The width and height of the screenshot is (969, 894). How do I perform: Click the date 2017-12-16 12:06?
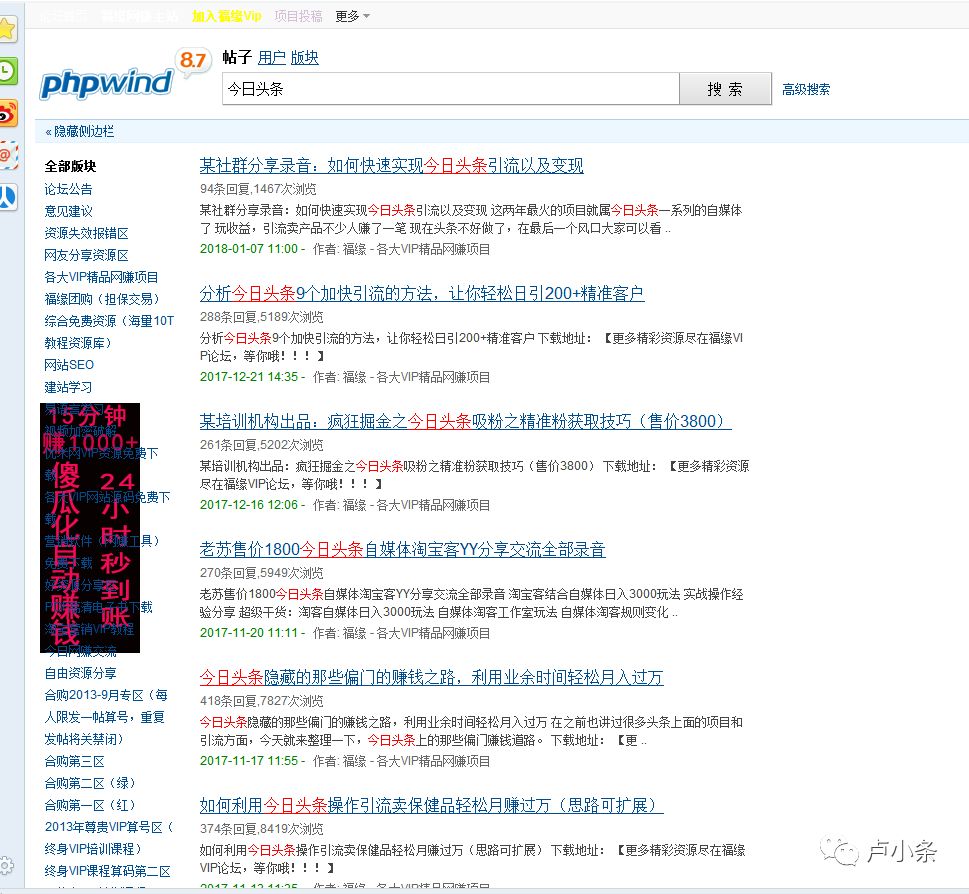point(249,505)
